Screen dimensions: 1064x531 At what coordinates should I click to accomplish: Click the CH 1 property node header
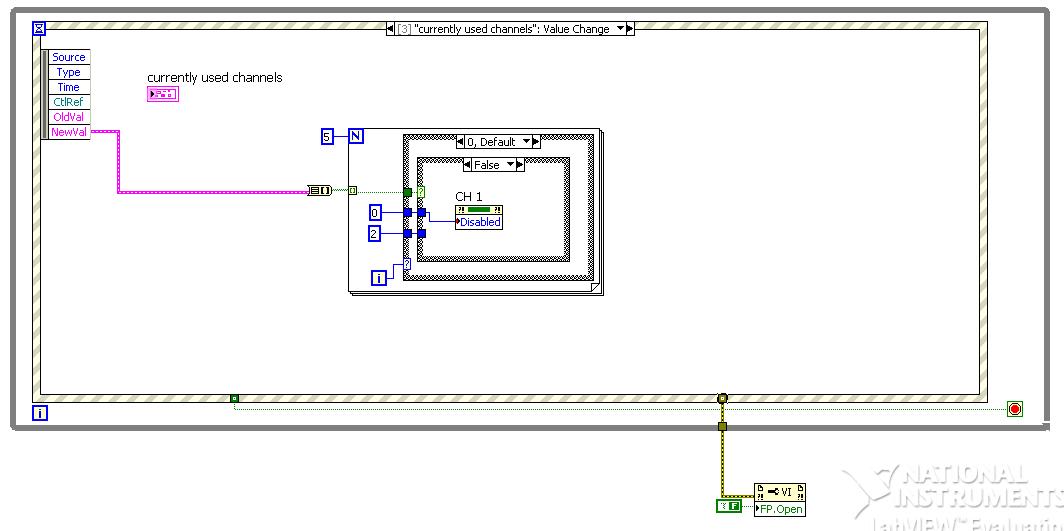coord(479,209)
